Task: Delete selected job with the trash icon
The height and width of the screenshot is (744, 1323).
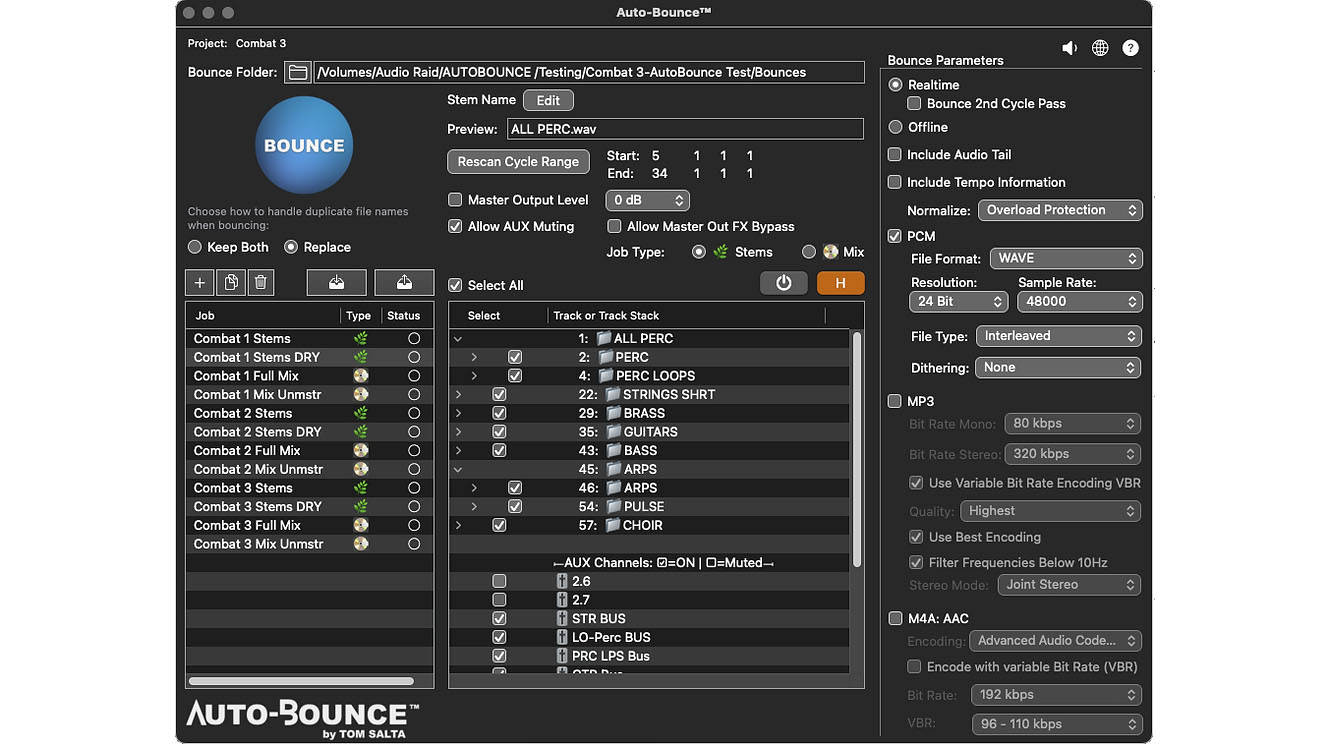Action: [260, 282]
